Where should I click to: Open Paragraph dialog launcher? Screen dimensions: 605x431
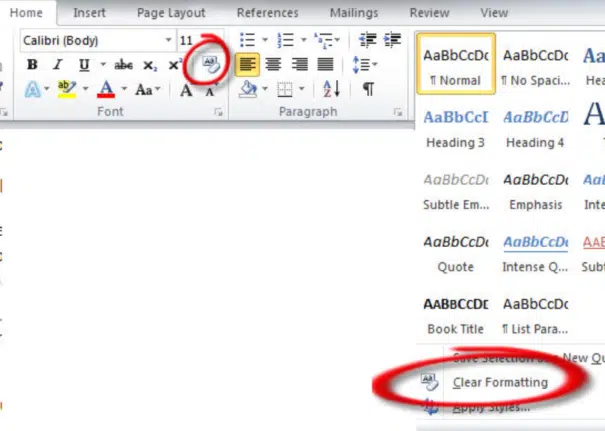coord(397,112)
